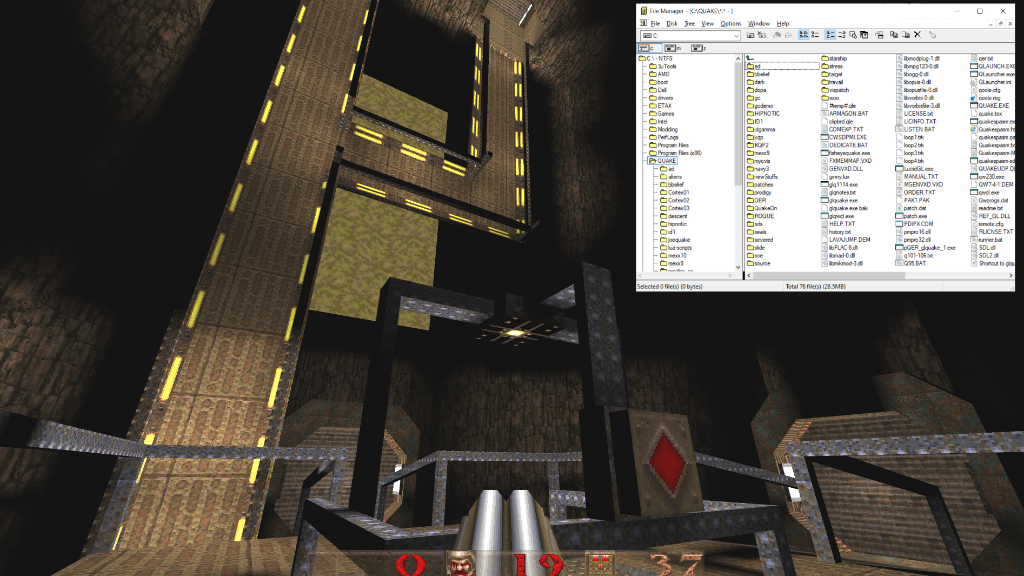Select drive z button
This screenshot has height=576, width=1024.
click(x=700, y=48)
